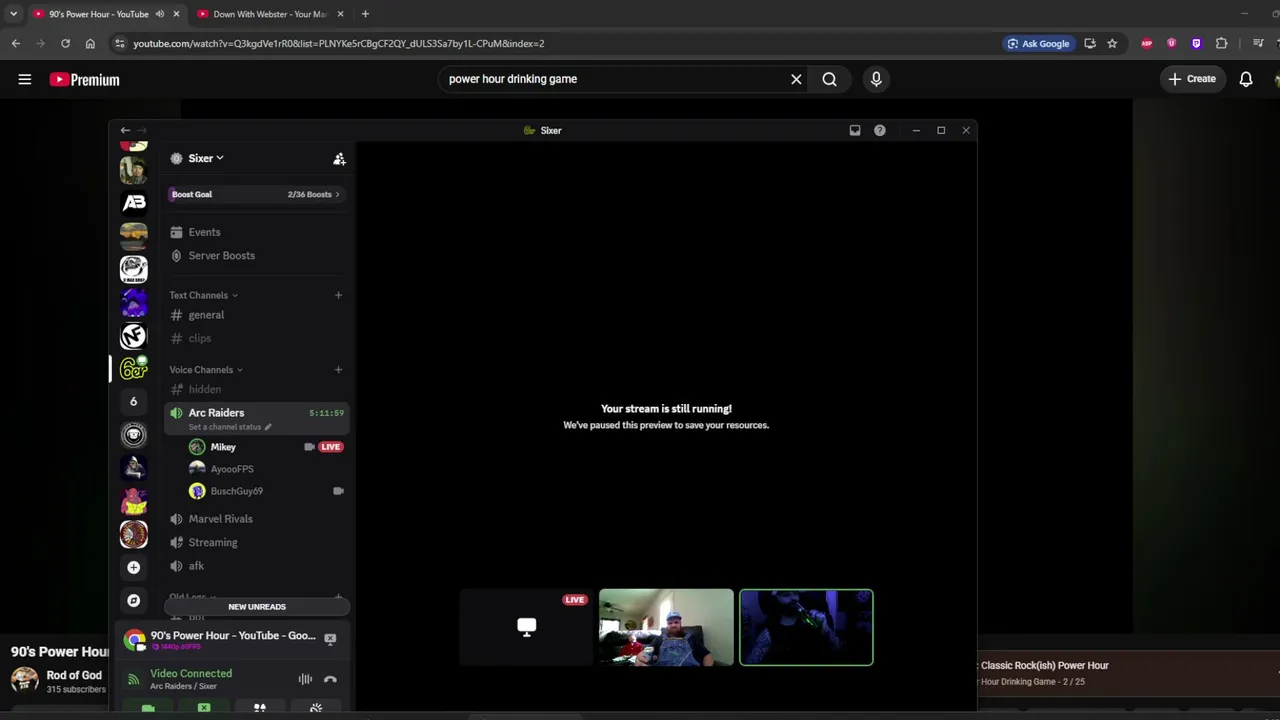
Task: Open the YouTube hamburger guide menu
Action: tap(25, 79)
